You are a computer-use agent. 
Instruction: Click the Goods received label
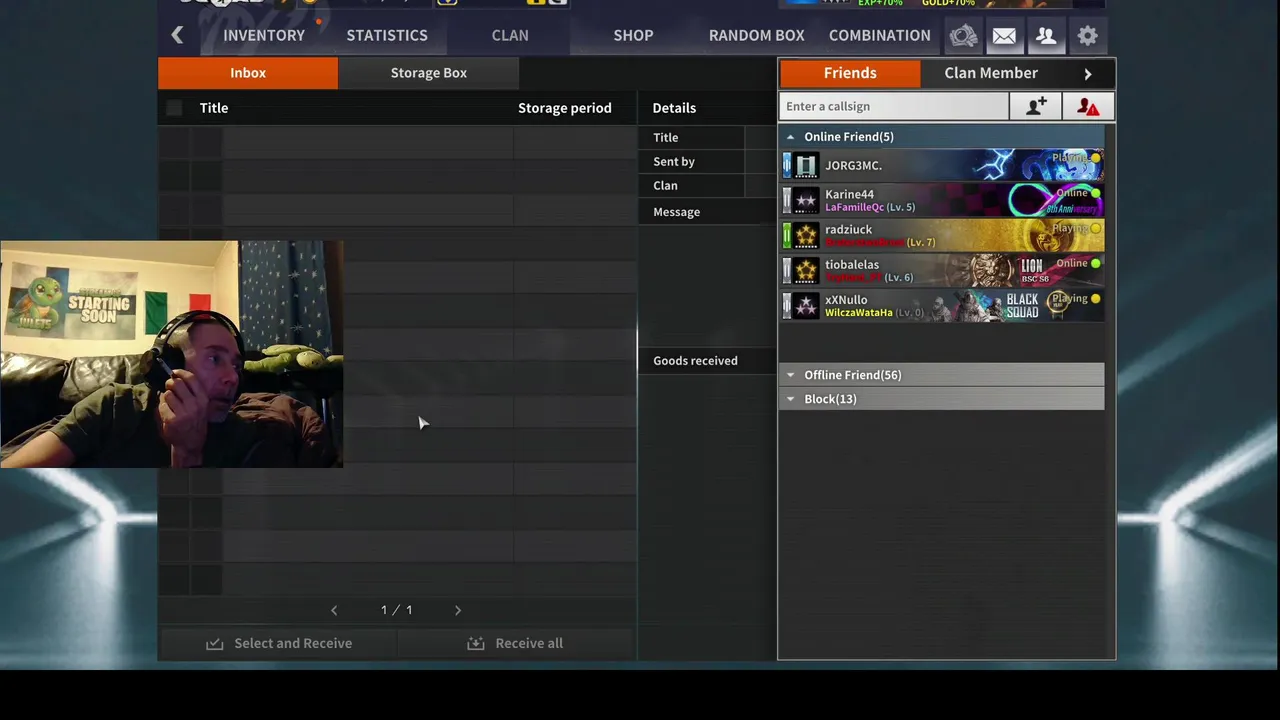tap(695, 361)
